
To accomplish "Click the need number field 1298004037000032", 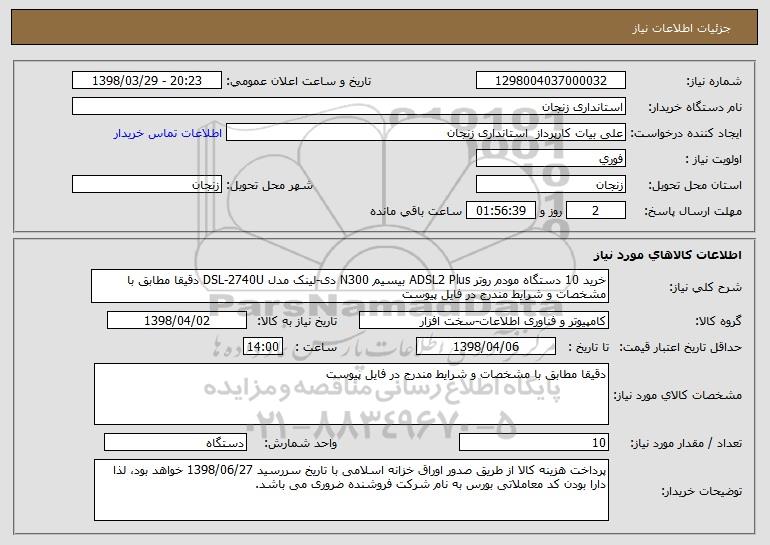I will point(550,80).
